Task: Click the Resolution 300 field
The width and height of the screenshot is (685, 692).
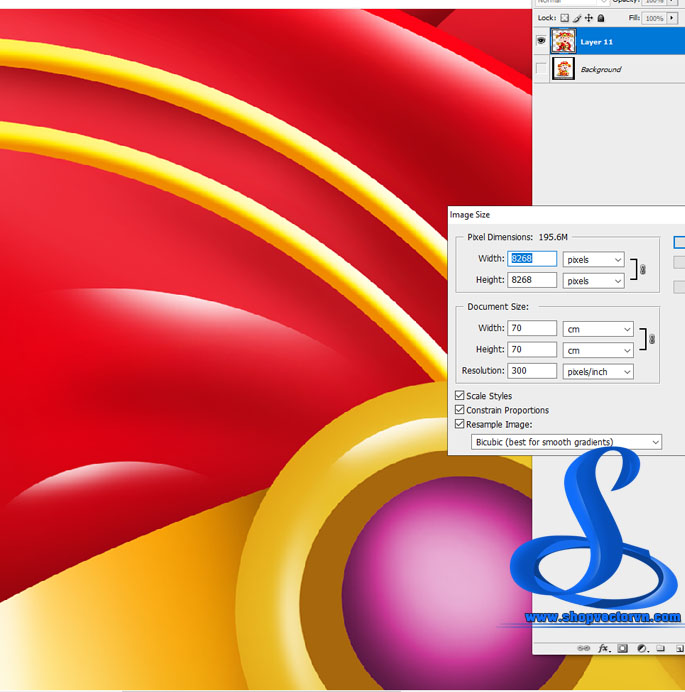Action: coord(532,371)
